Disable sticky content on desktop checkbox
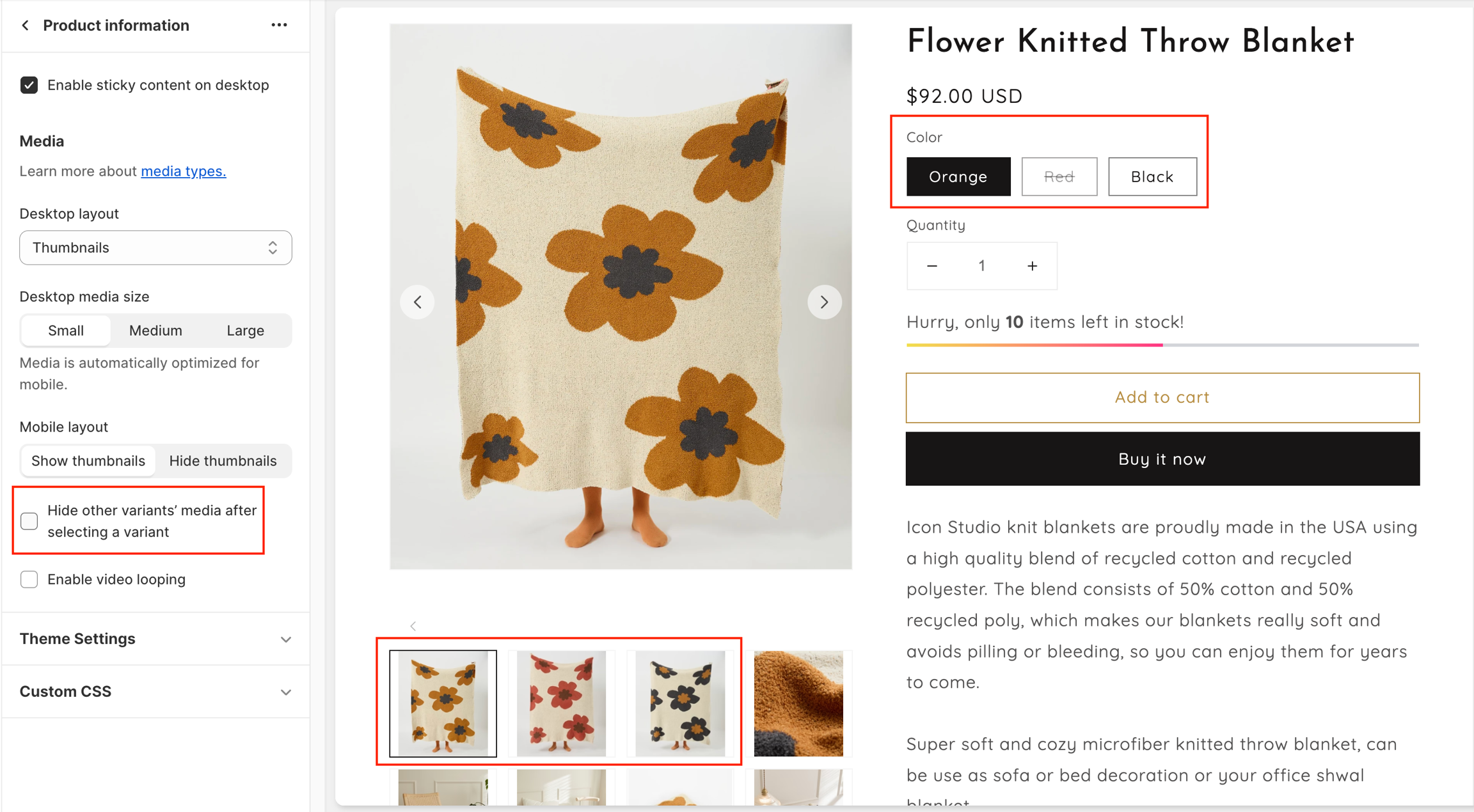Viewport: 1474px width, 812px height. [29, 85]
